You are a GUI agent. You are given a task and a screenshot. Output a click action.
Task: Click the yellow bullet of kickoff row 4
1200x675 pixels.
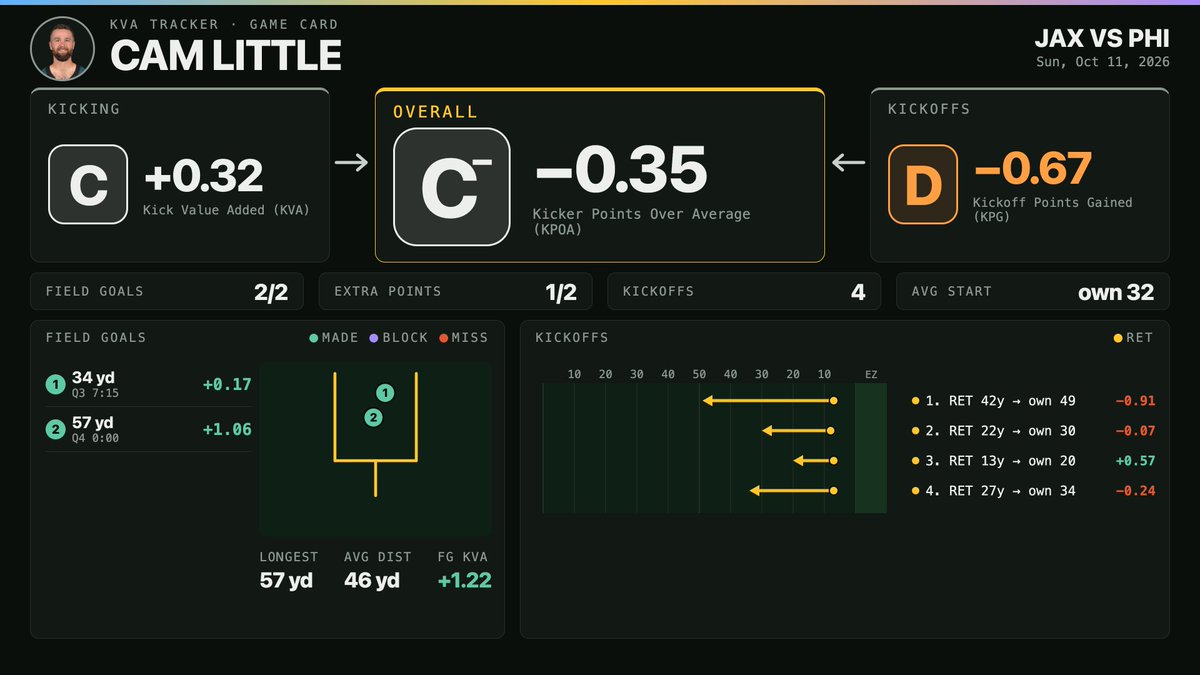(x=915, y=491)
